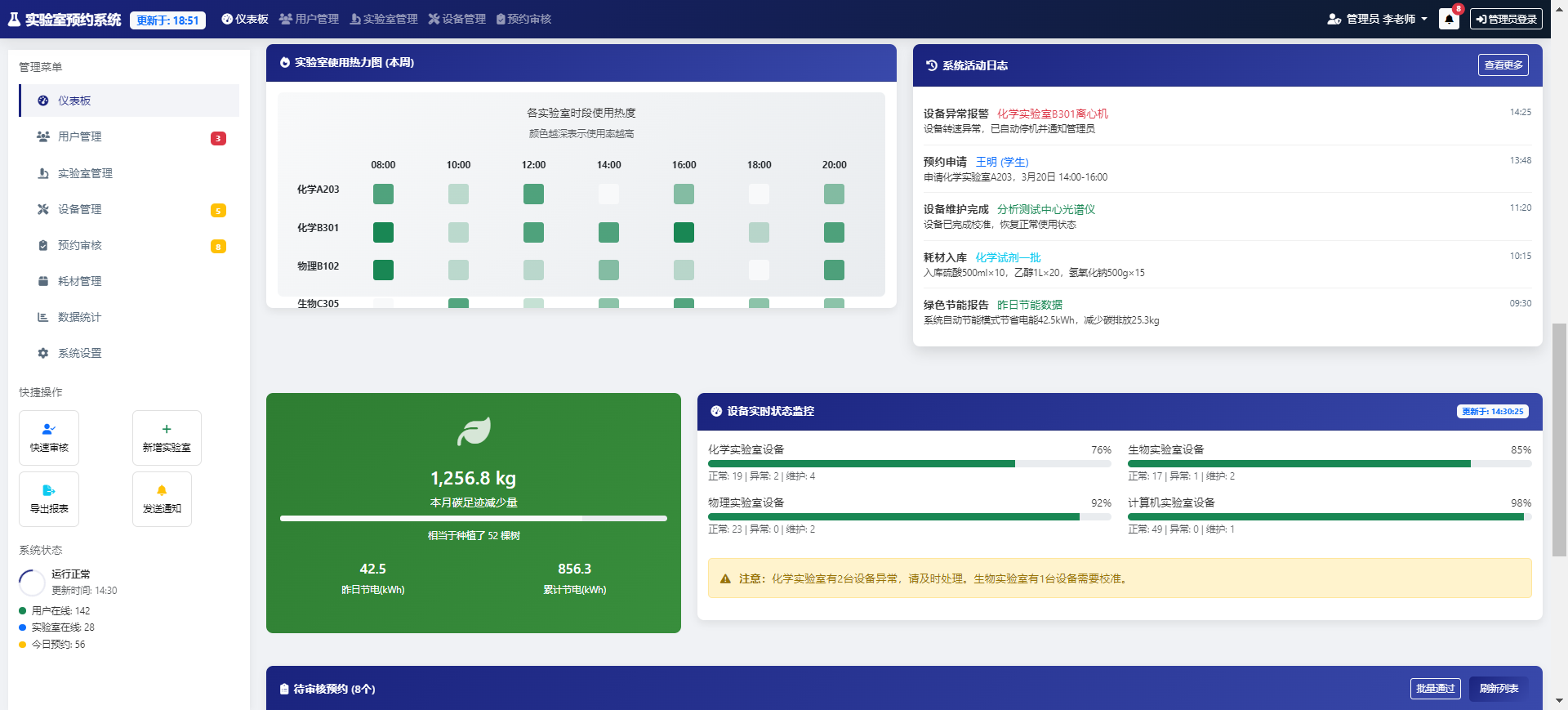
Task: Click the yellow badge on 预约审核
Action: (x=218, y=246)
